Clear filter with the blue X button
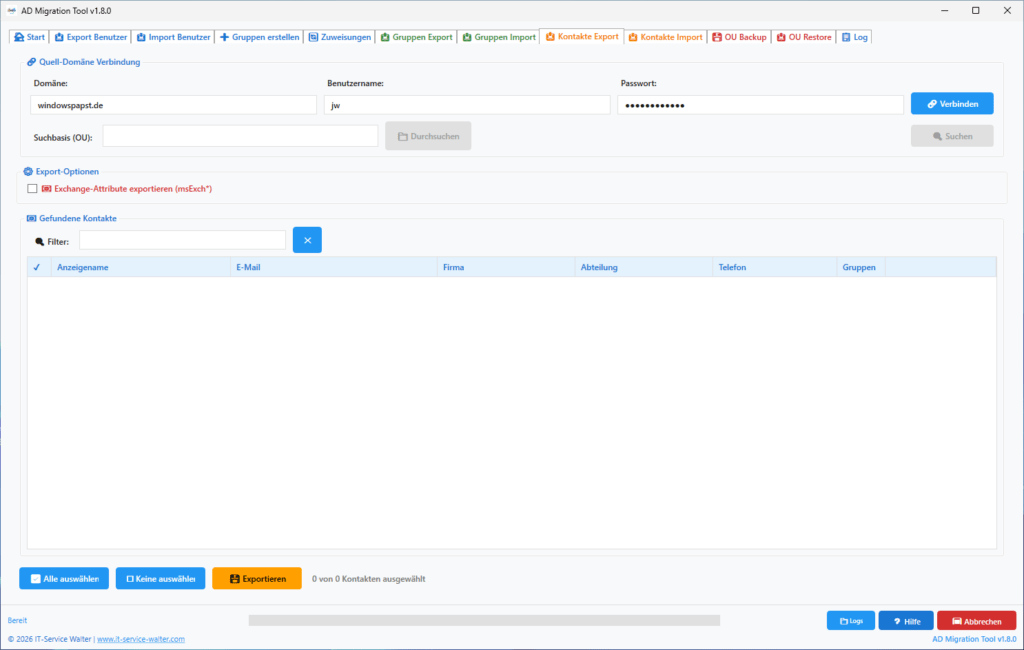 (307, 240)
